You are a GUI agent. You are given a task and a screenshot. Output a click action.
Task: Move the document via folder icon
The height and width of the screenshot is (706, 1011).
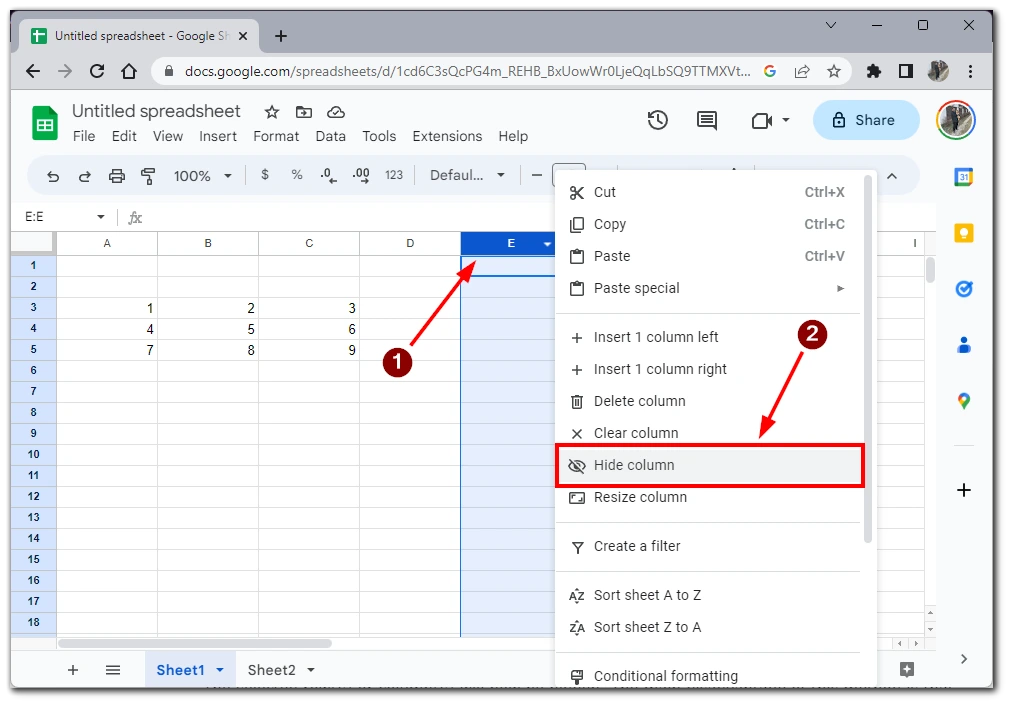click(x=304, y=112)
